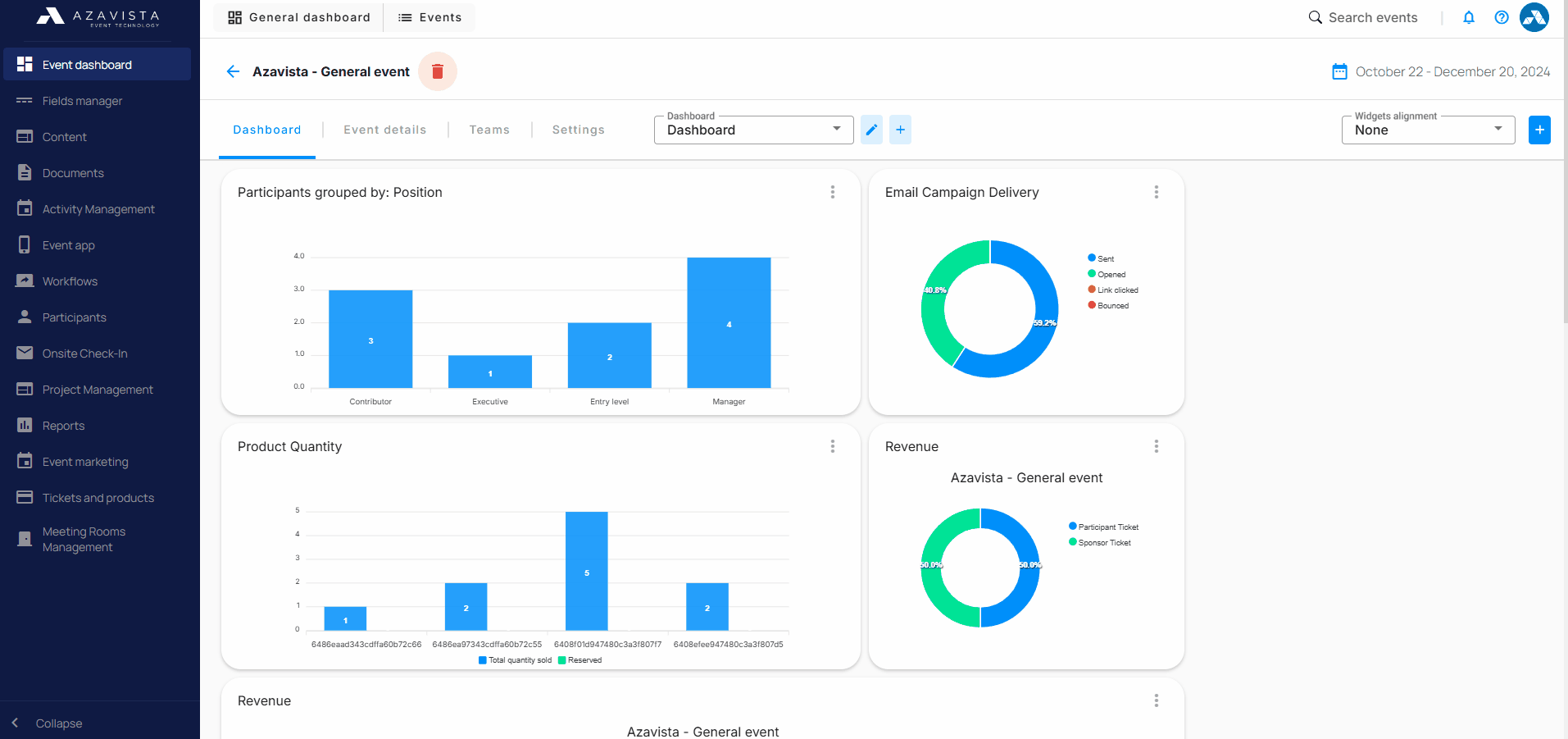Edit dashboard with the pencil icon
Viewport: 1568px width, 739px height.
coord(871,130)
